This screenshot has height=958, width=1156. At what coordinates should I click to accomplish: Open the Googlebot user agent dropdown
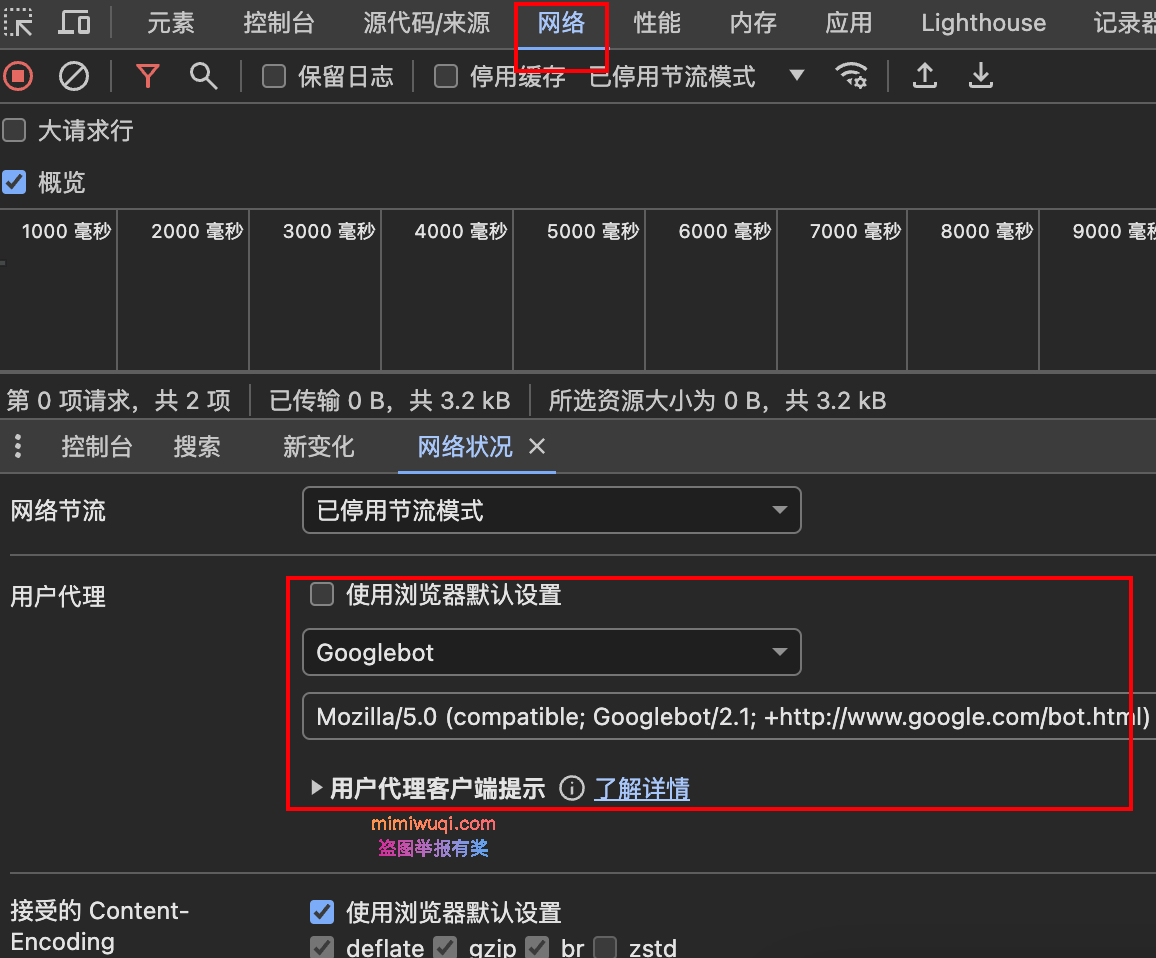point(551,652)
